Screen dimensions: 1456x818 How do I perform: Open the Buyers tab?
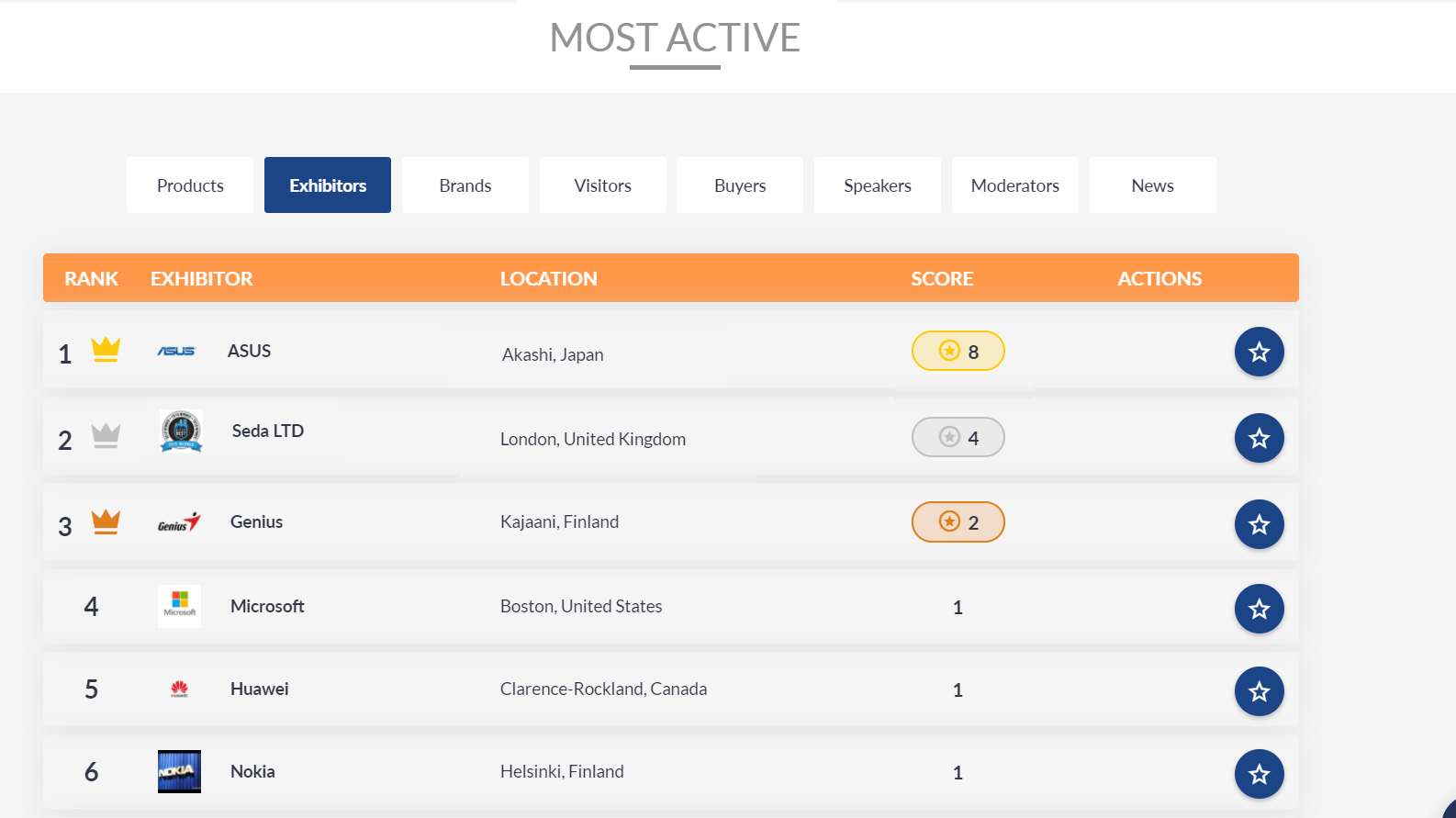pyautogui.click(x=740, y=185)
